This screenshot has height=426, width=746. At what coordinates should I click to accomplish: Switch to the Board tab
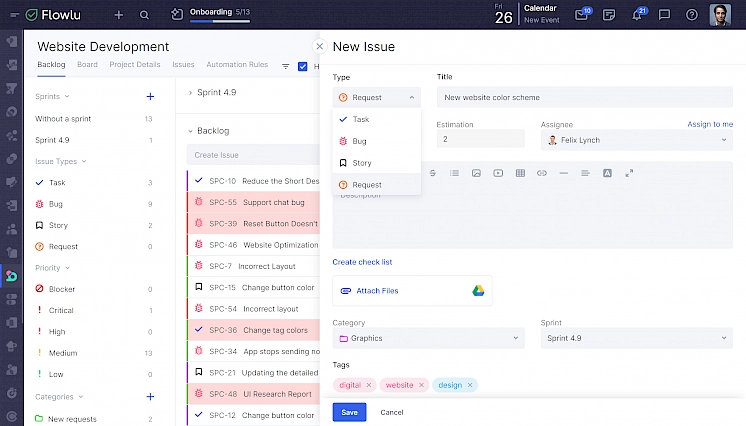(x=87, y=65)
